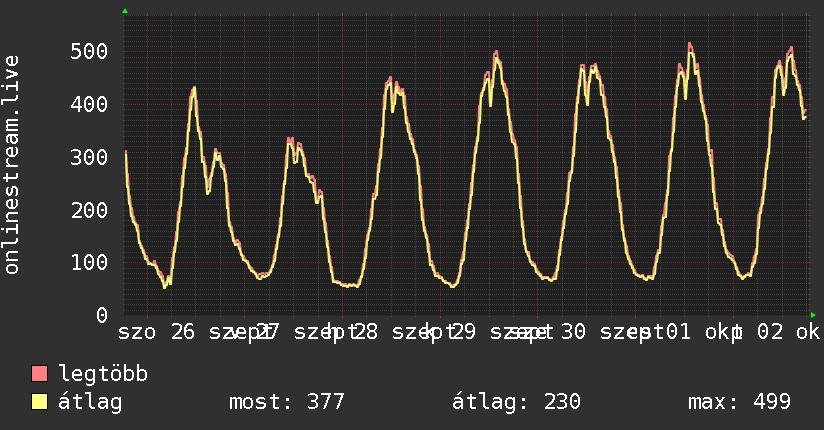Click the 100 y-axis label

tap(89, 262)
